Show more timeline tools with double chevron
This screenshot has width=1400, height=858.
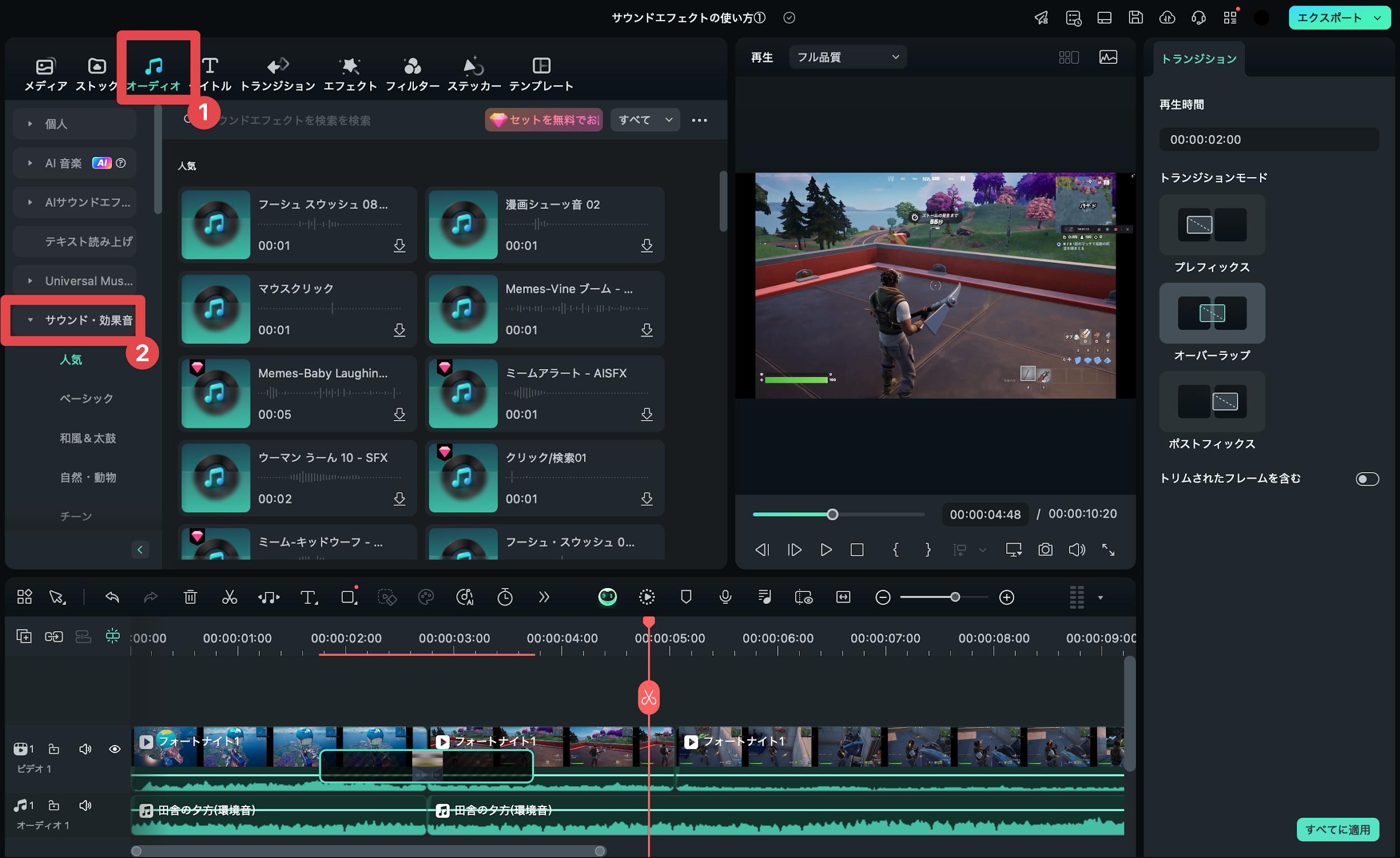tap(544, 597)
